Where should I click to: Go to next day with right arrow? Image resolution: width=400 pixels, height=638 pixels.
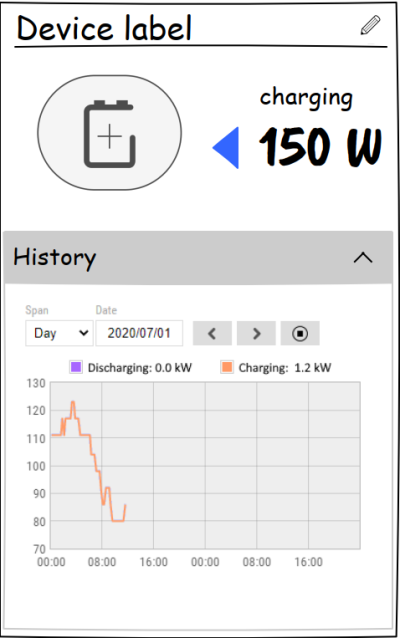(x=256, y=334)
